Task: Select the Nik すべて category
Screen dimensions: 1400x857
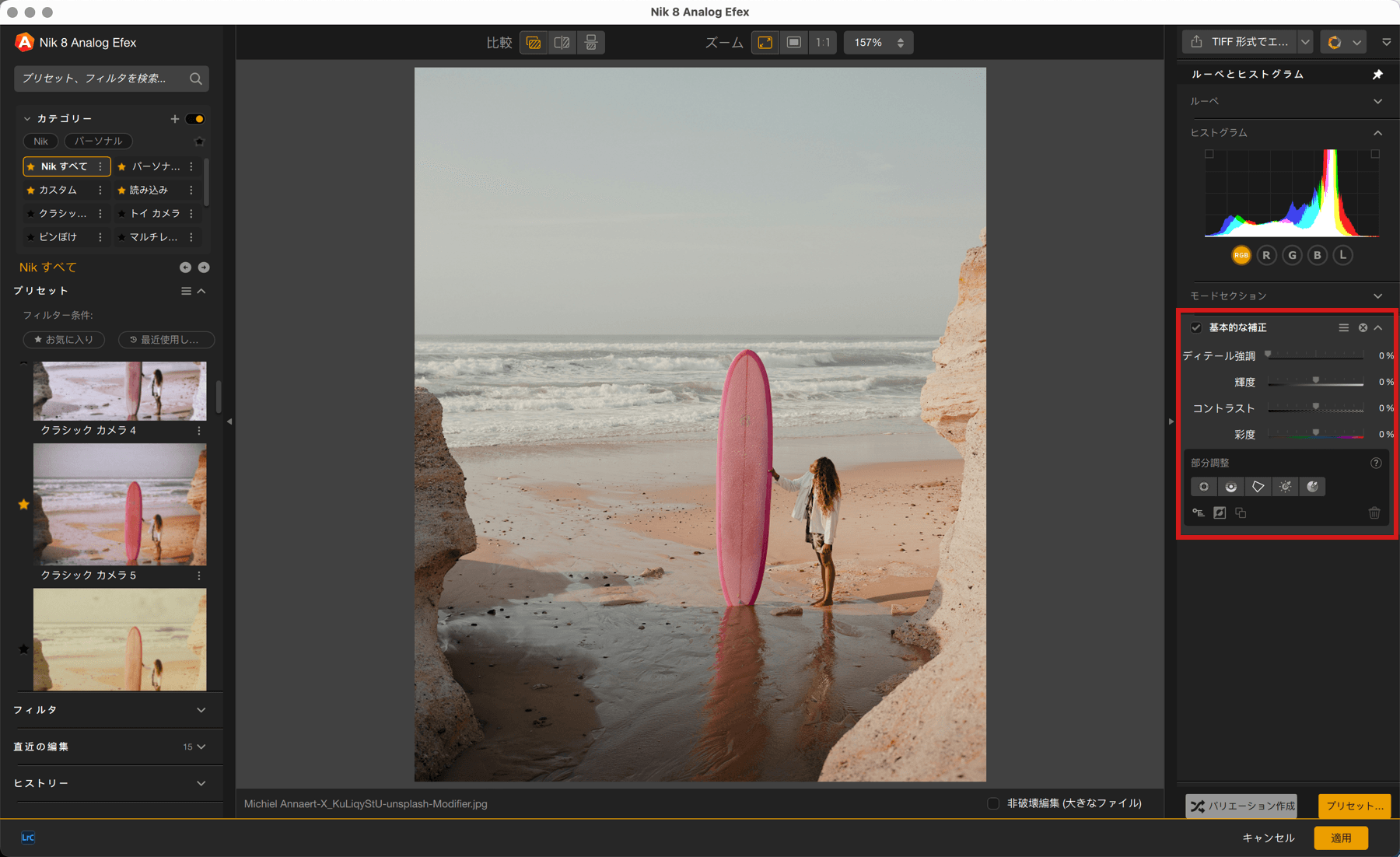Action: [67, 166]
